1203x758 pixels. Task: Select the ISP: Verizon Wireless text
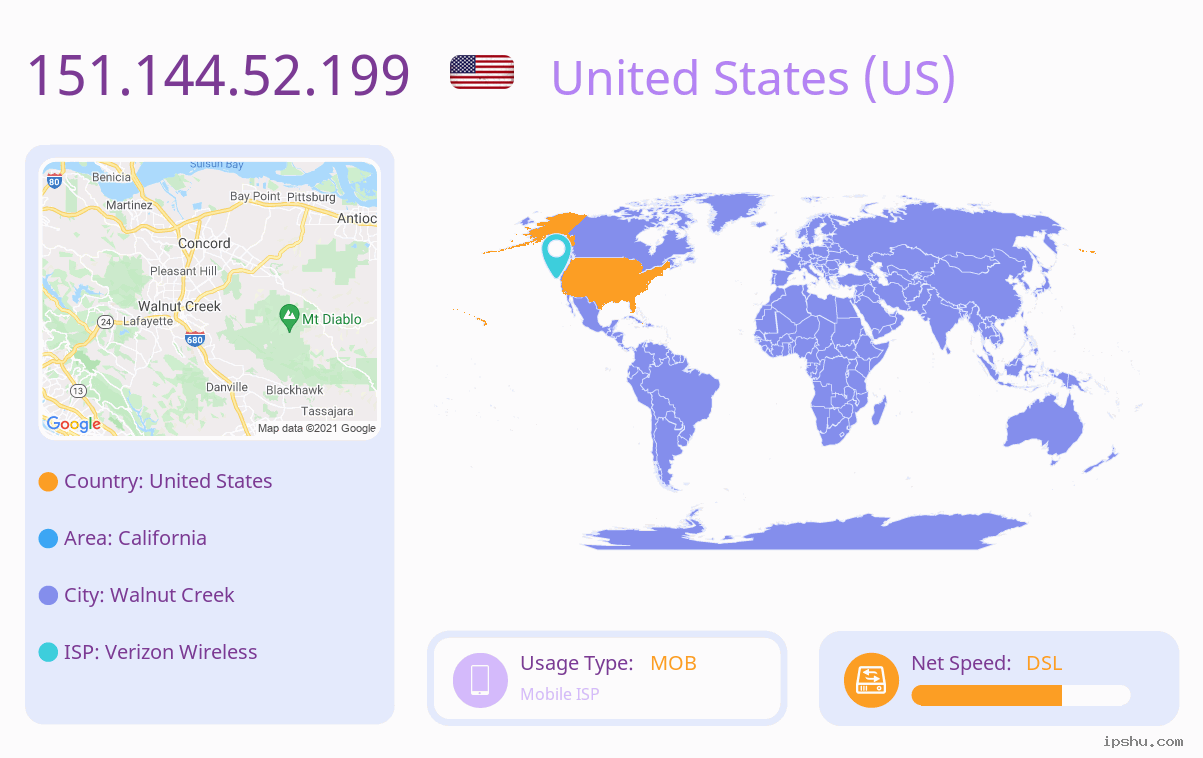(161, 652)
